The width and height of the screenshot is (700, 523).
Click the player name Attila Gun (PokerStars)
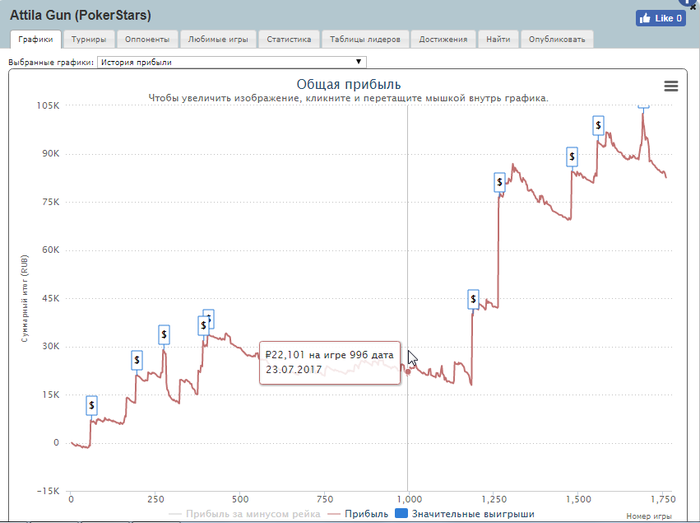tap(80, 15)
